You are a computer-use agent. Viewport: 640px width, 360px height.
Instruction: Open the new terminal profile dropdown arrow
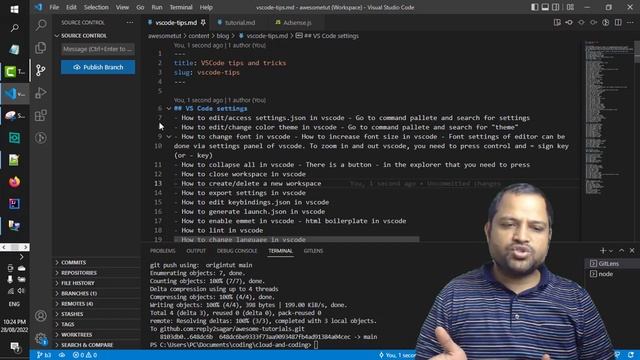(611, 251)
